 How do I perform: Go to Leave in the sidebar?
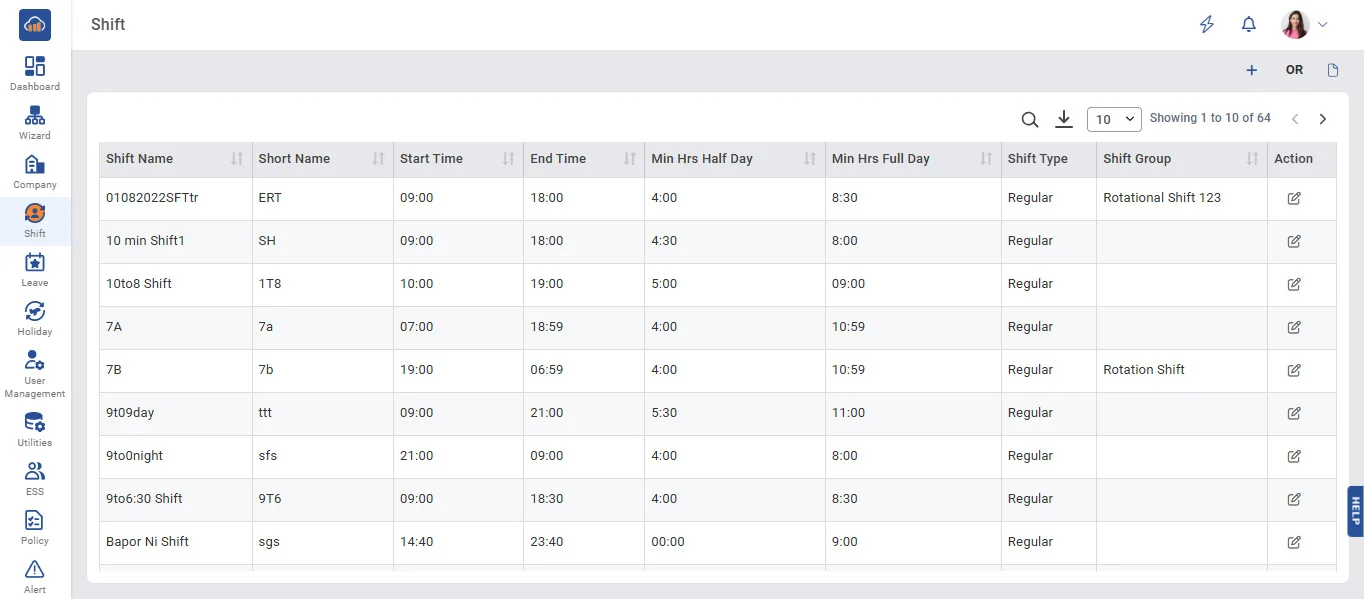tap(35, 269)
